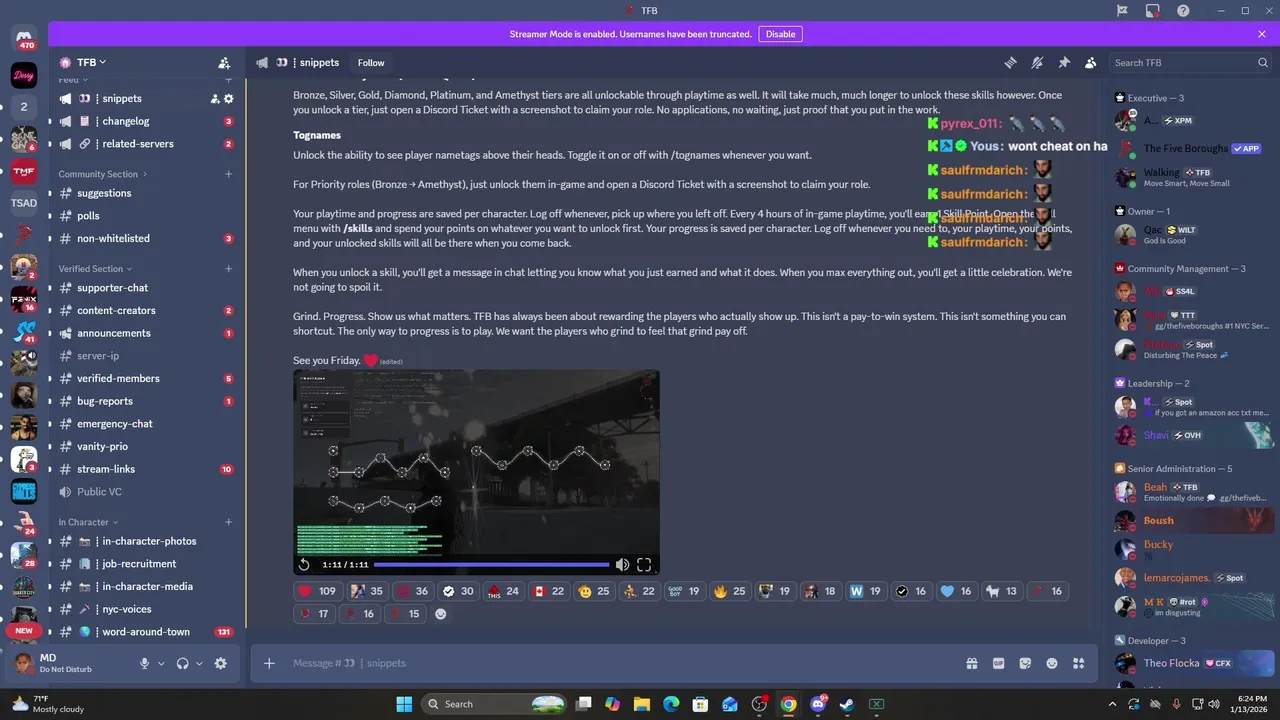This screenshot has height=720, width=1280.
Task: Open the sticker picker icon
Action: [x=1025, y=663]
